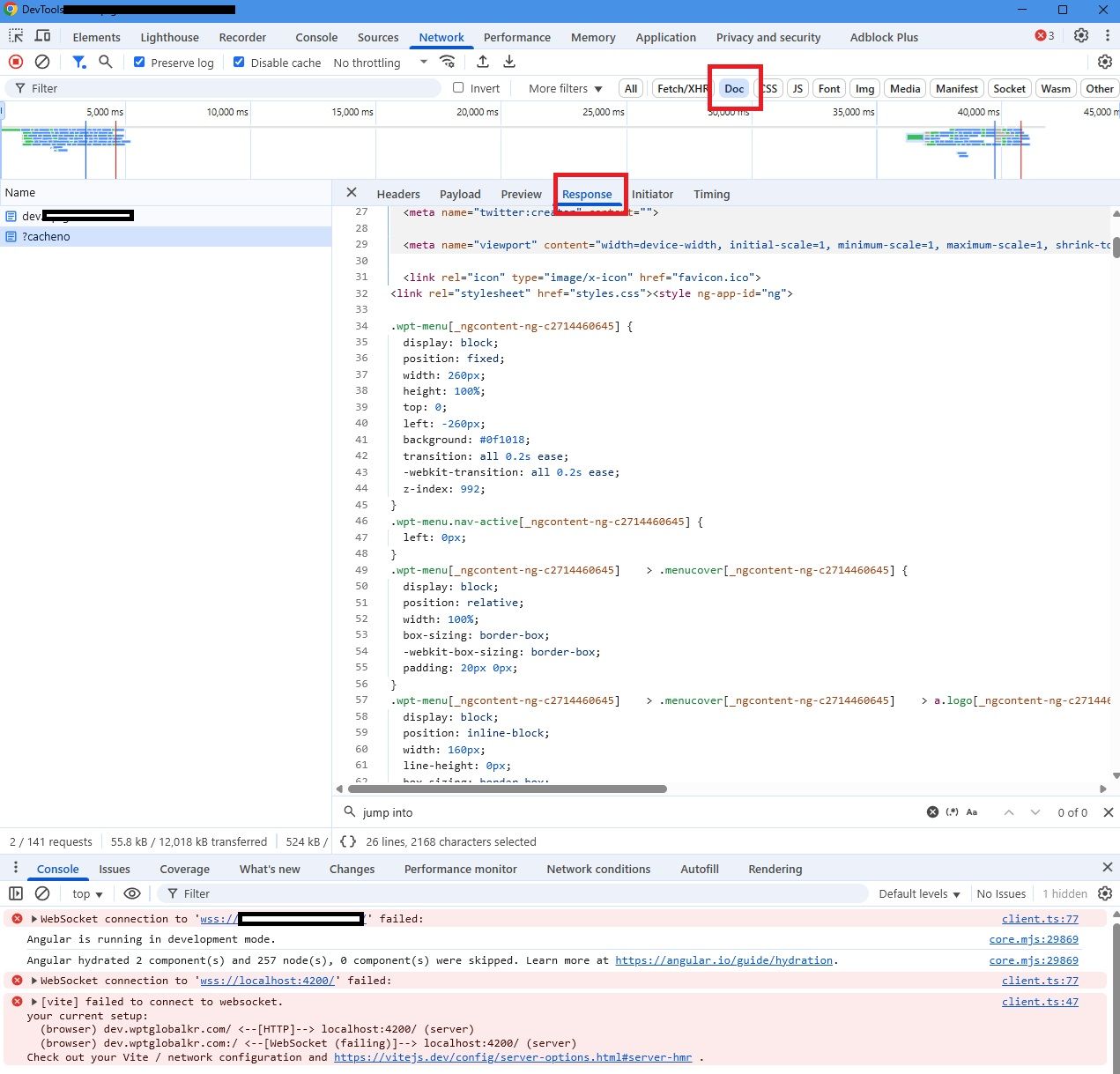
Task: Open the Performance panel tab
Action: pyautogui.click(x=516, y=37)
